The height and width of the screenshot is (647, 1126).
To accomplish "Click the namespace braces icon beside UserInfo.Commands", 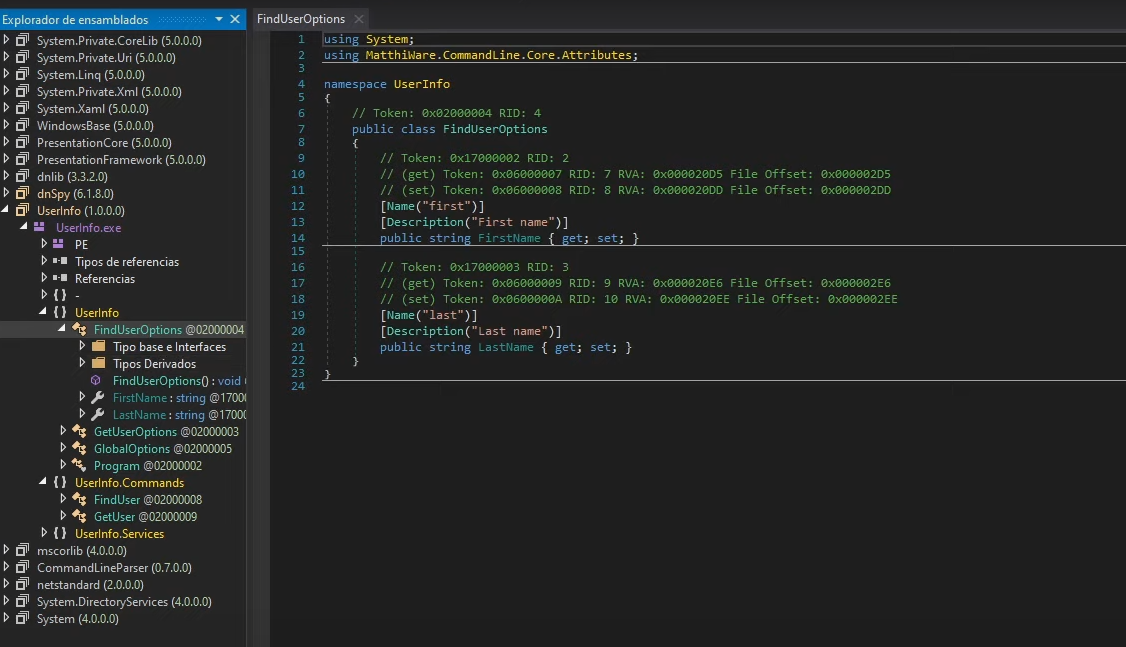I will point(60,483).
